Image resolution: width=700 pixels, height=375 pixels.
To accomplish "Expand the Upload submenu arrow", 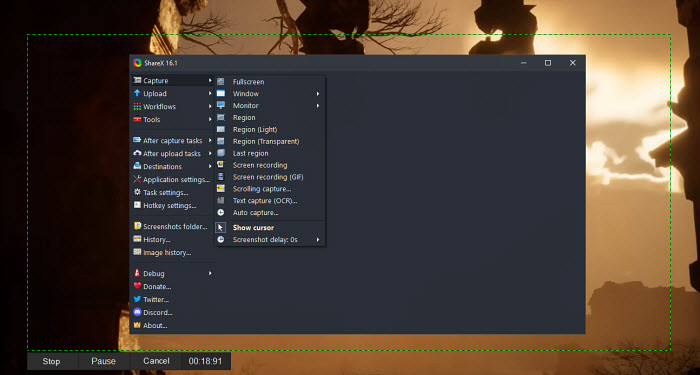I will (x=210, y=93).
